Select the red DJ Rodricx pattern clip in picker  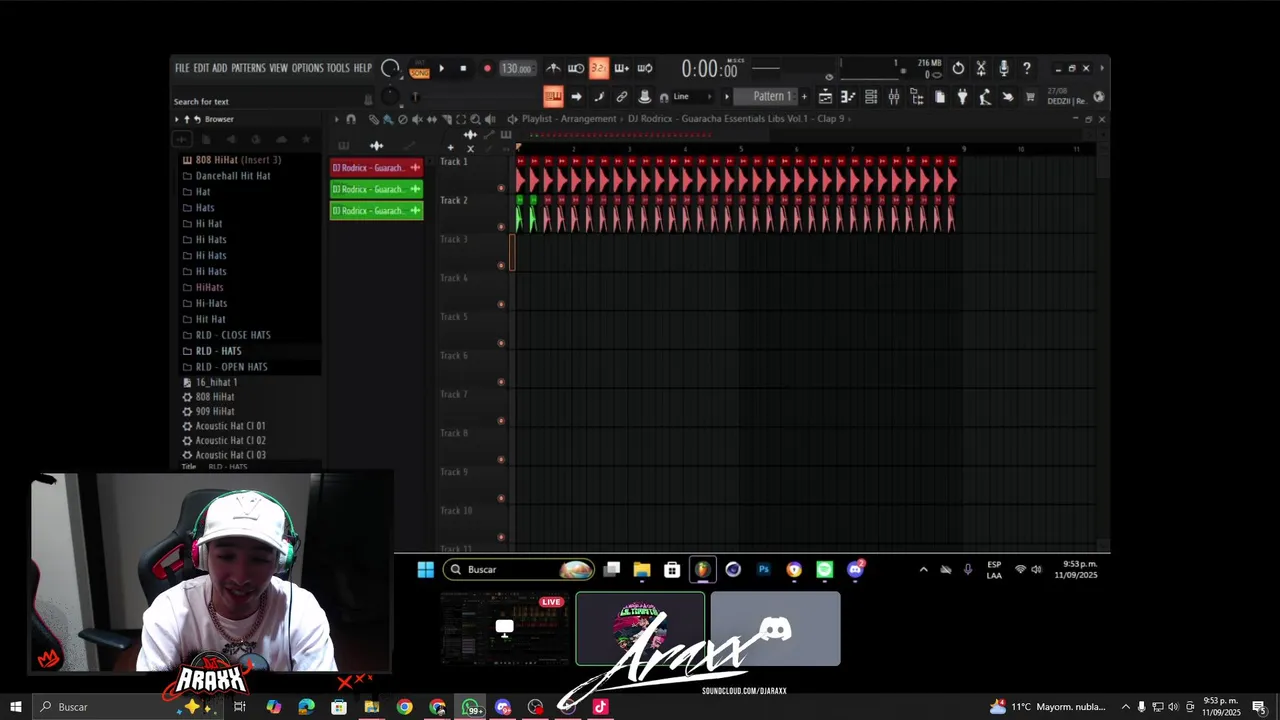[376, 168]
